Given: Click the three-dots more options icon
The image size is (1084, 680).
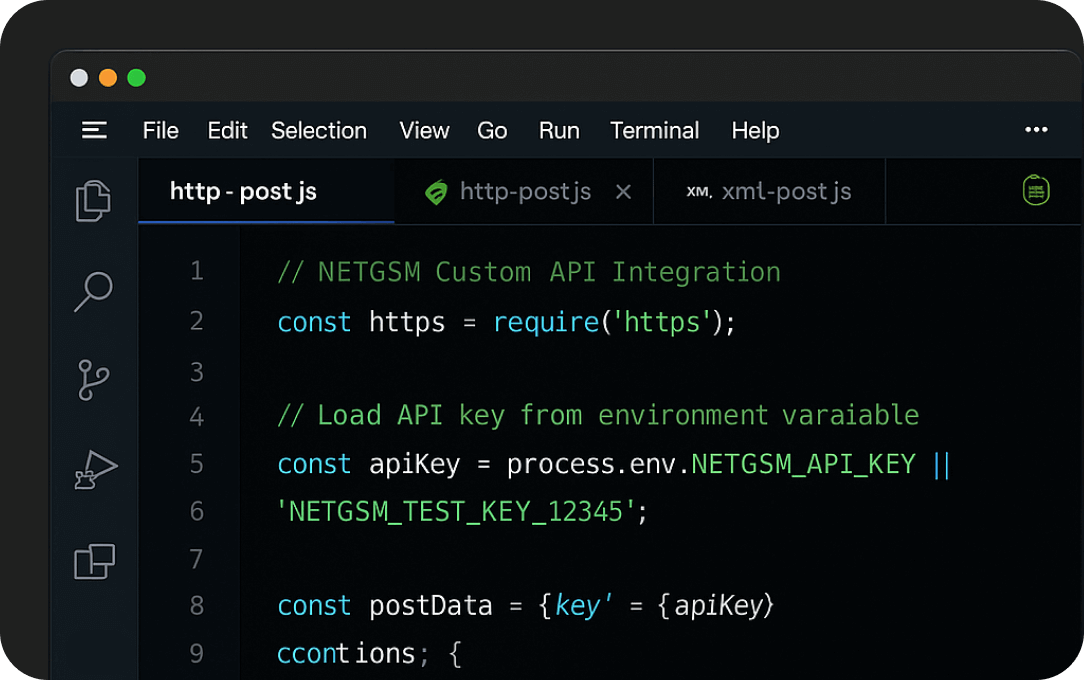Looking at the screenshot, I should [x=1036, y=129].
